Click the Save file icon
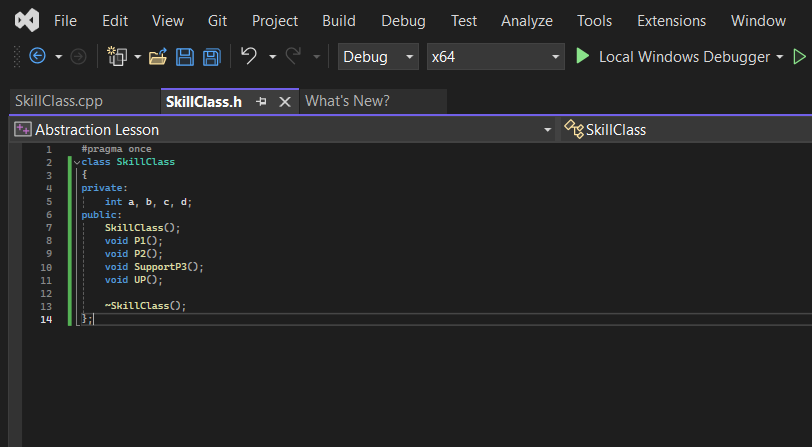The height and width of the screenshot is (447, 812). coord(184,56)
